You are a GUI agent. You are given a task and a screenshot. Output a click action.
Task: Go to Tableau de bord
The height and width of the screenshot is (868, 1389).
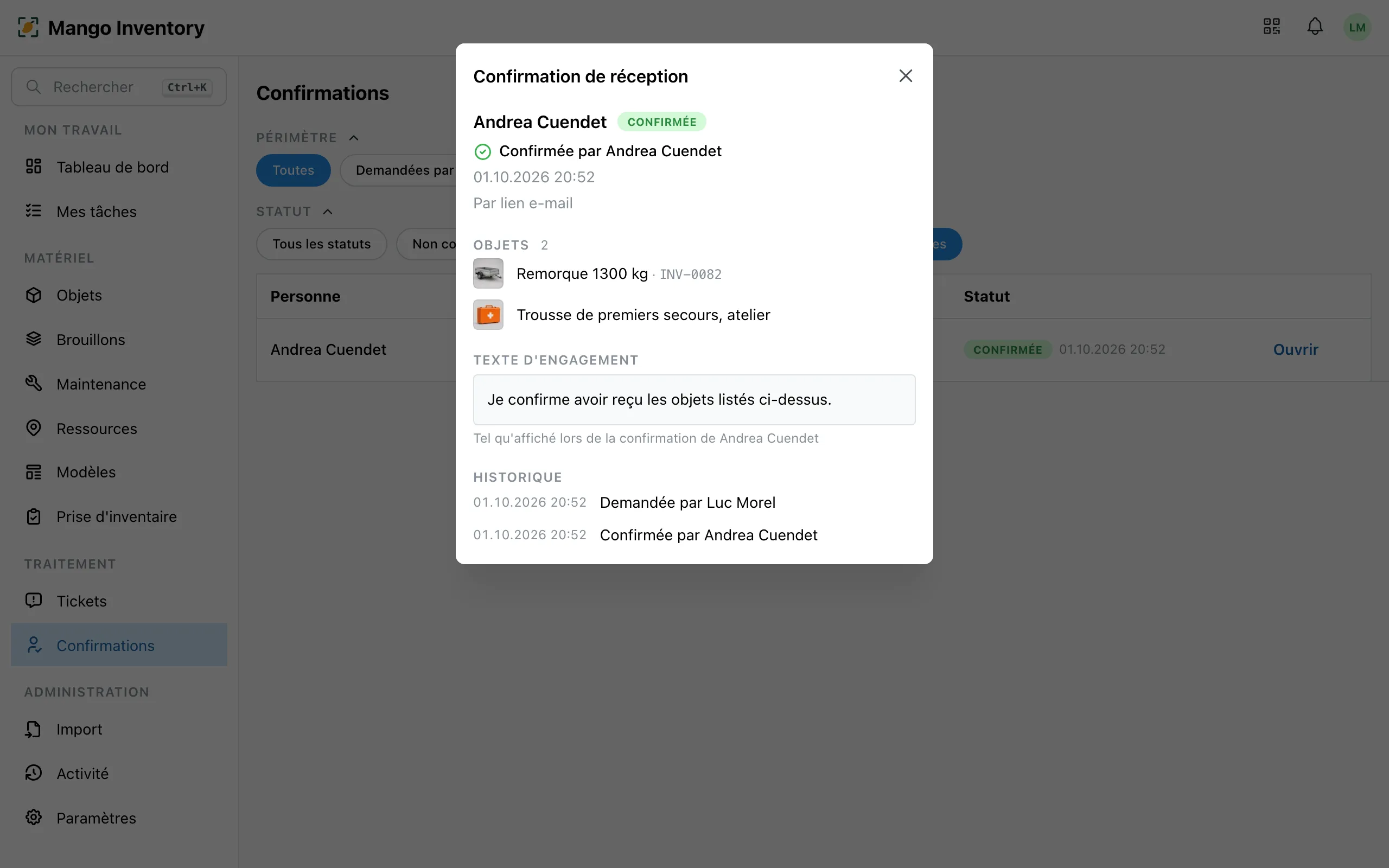coord(119,167)
